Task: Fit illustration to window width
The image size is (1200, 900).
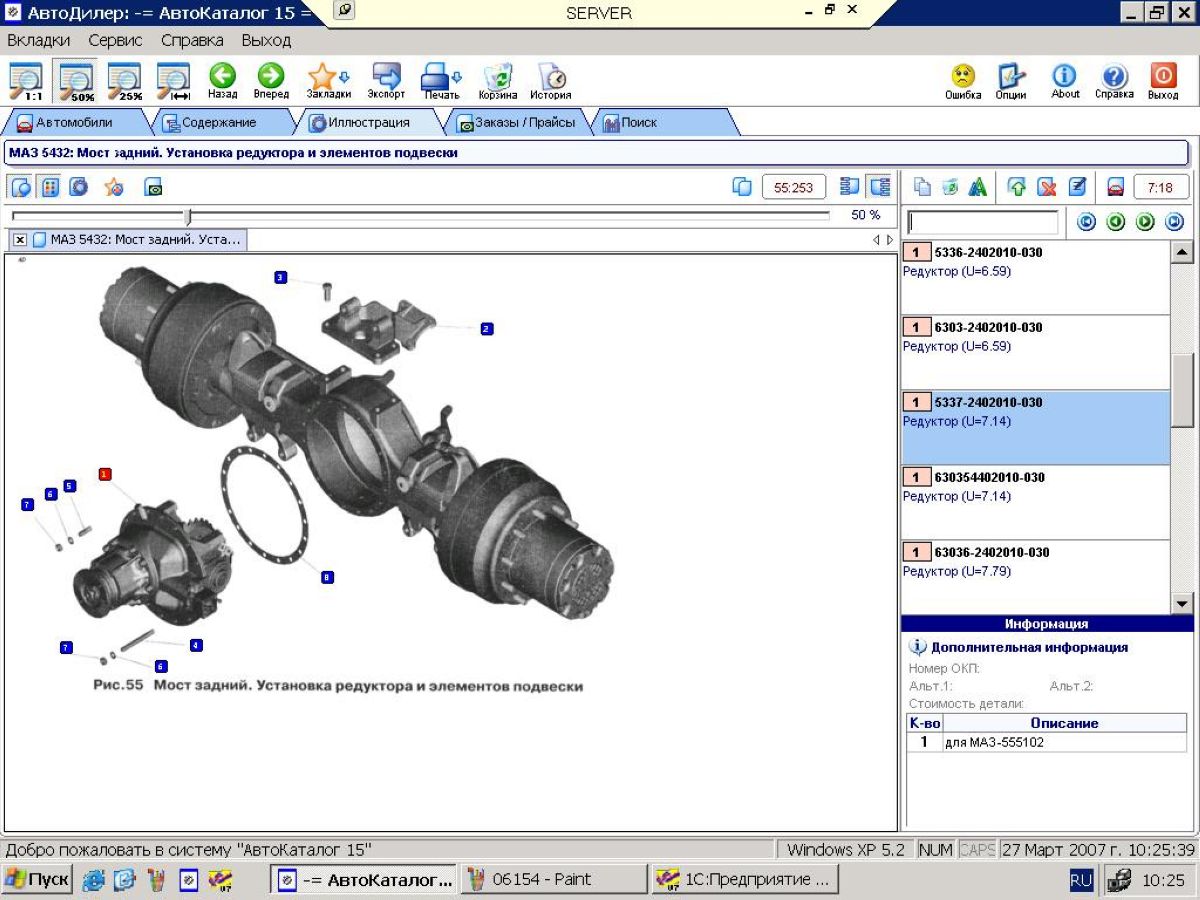Action: 174,82
